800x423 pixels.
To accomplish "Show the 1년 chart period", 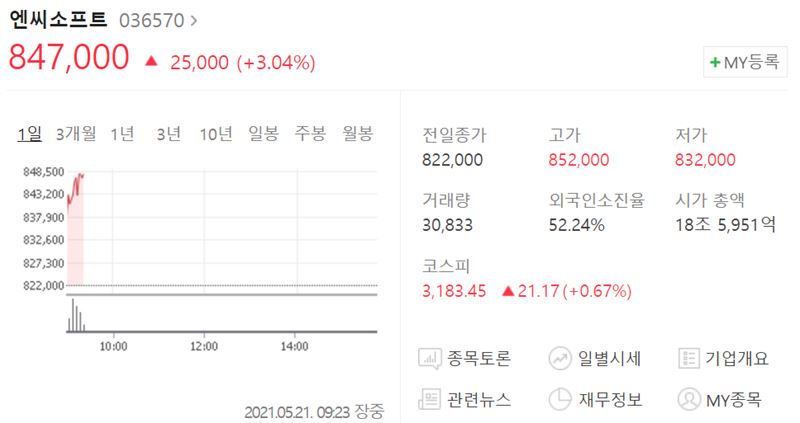I will (122, 134).
